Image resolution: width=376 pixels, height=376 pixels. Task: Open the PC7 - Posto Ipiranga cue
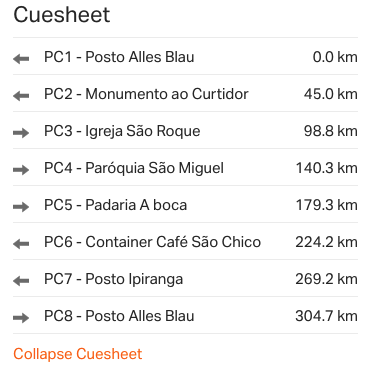[185, 278]
